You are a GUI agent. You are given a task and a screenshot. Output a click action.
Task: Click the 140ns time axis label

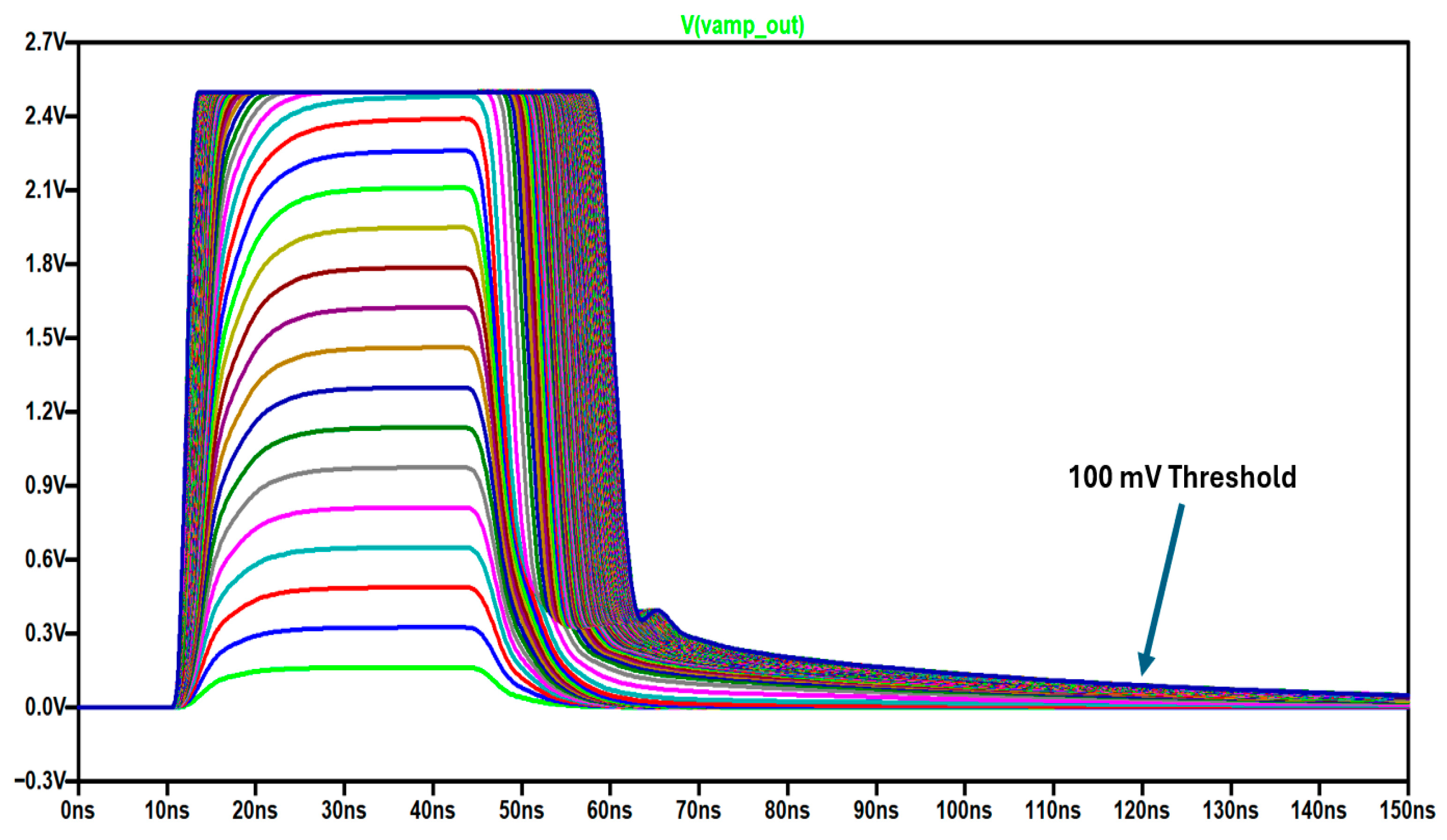pos(1319,811)
